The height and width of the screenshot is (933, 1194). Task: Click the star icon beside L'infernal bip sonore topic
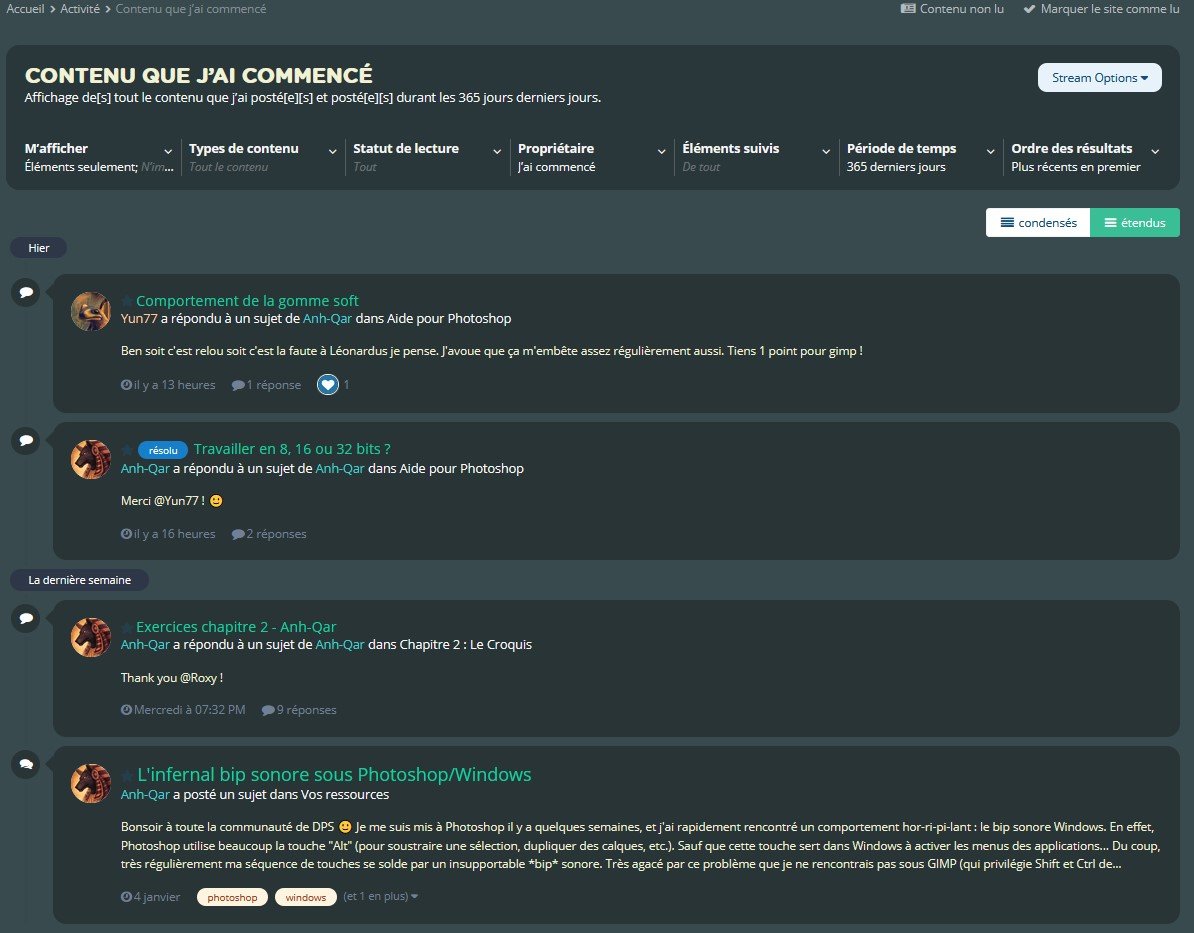pyautogui.click(x=127, y=776)
